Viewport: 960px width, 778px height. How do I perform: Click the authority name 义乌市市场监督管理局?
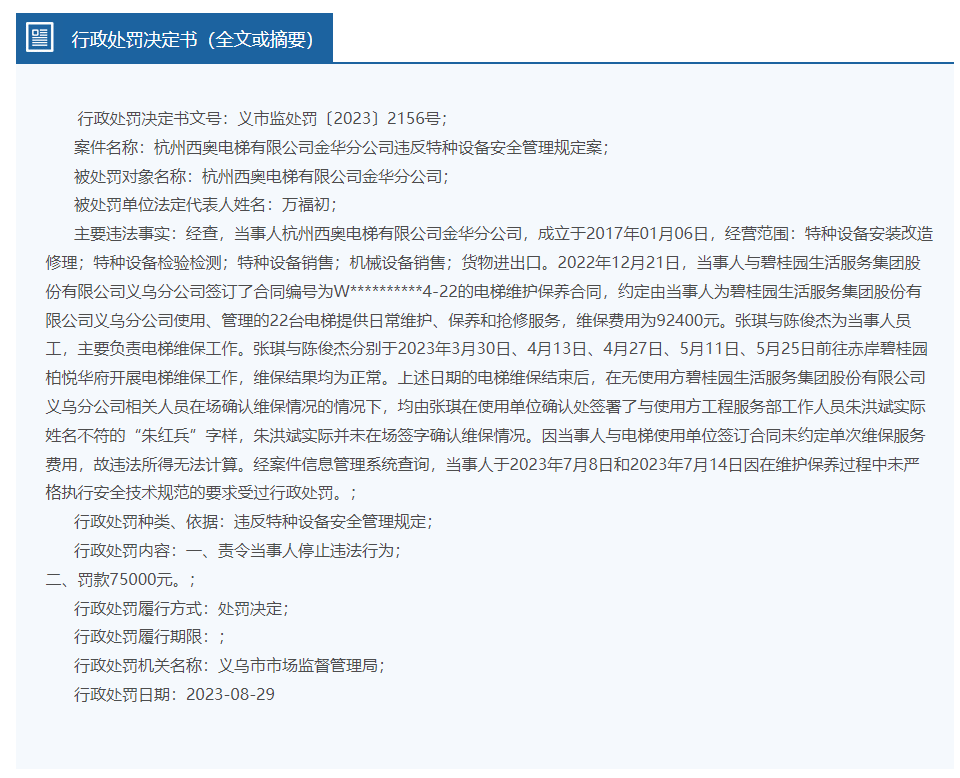[x=298, y=665]
